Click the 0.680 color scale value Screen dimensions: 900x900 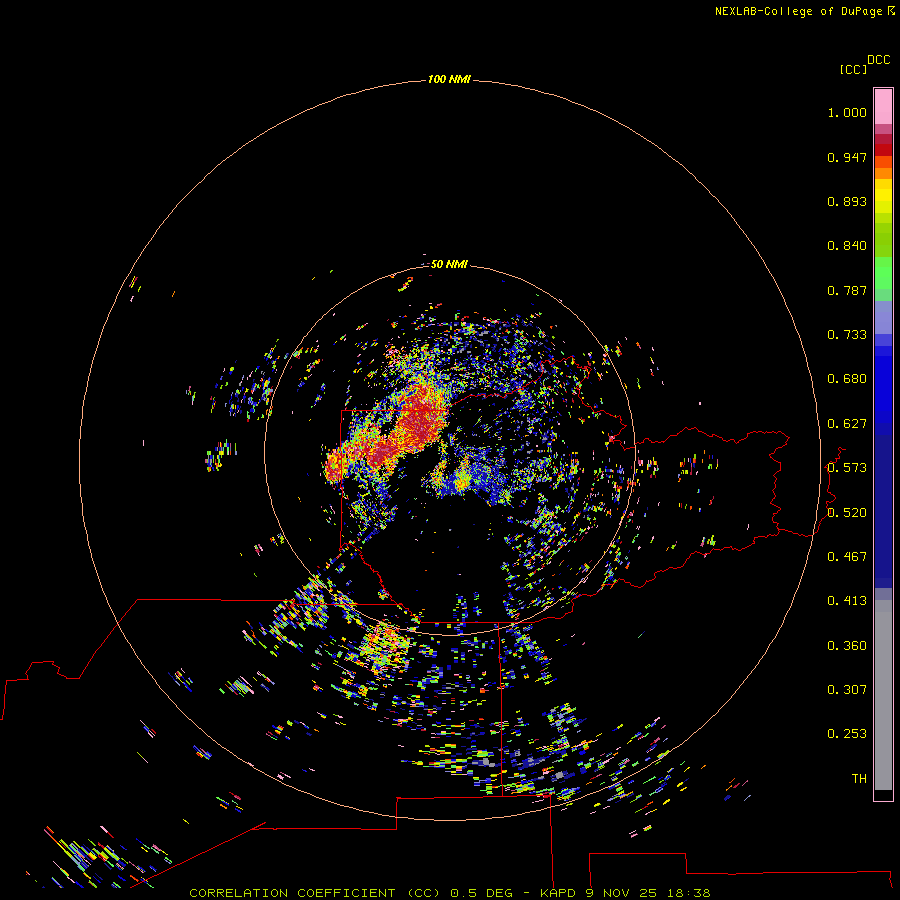847,379
